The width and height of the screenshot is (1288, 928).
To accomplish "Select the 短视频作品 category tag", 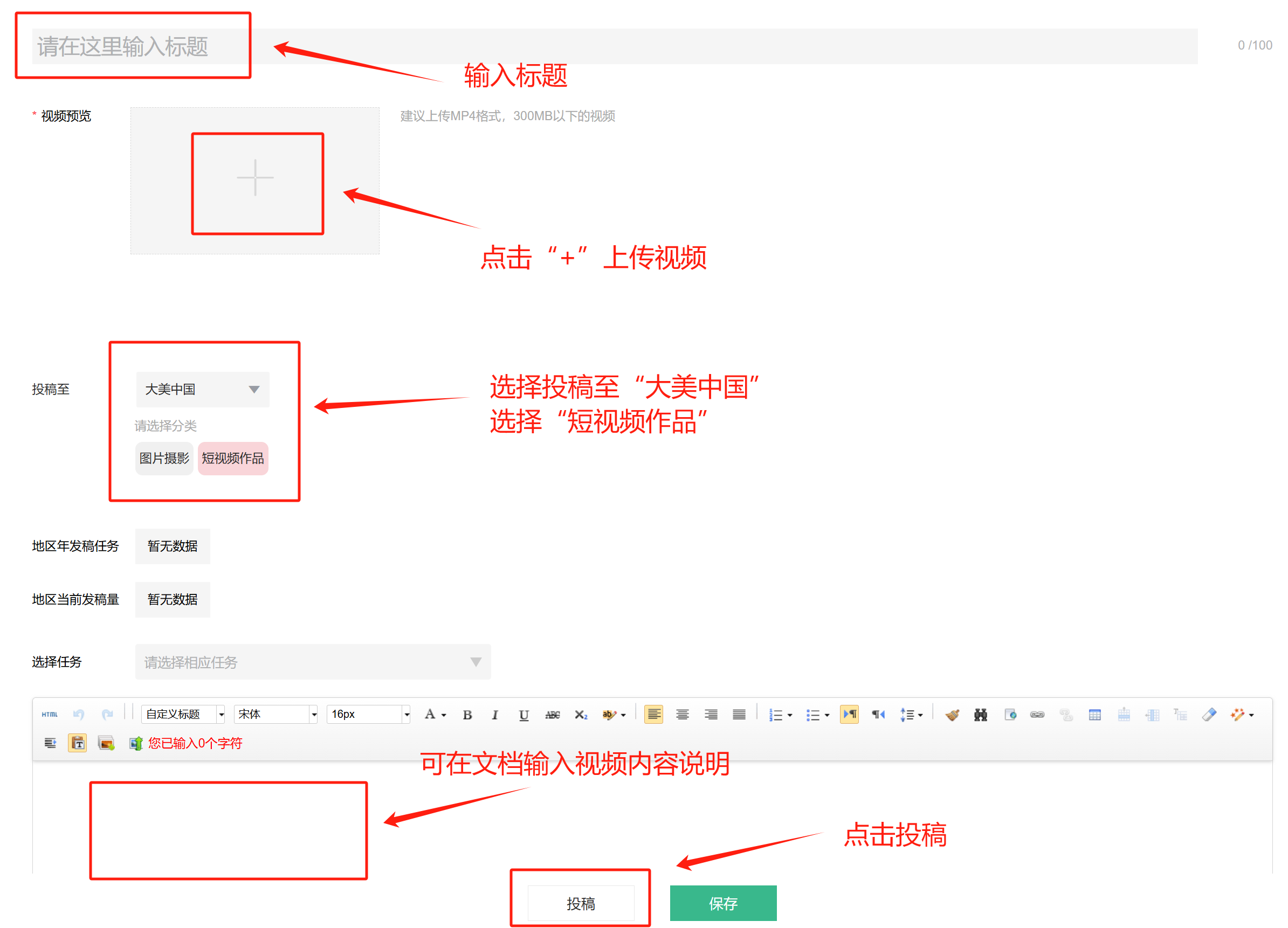I will pos(233,458).
